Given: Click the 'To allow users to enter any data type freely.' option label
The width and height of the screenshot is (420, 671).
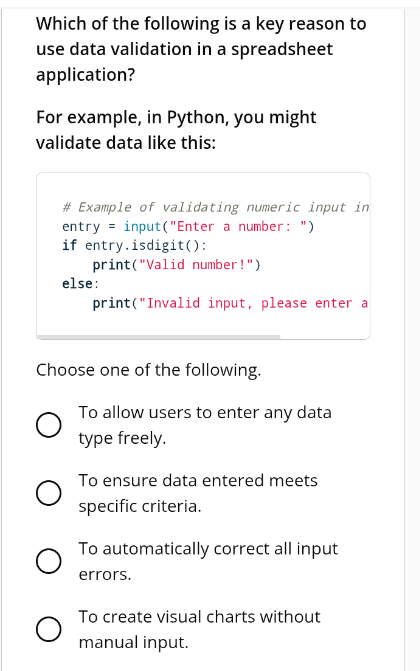Looking at the screenshot, I should (205, 425).
